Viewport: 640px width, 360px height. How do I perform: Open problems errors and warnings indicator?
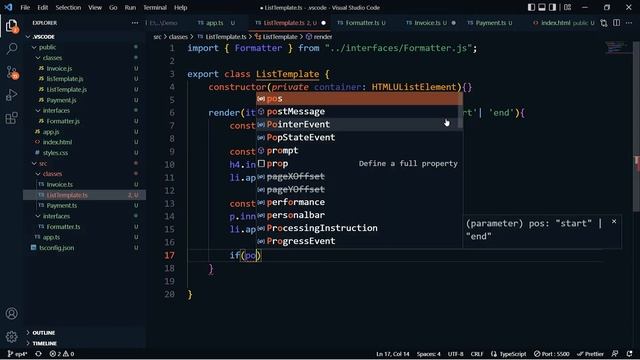pos(62,354)
